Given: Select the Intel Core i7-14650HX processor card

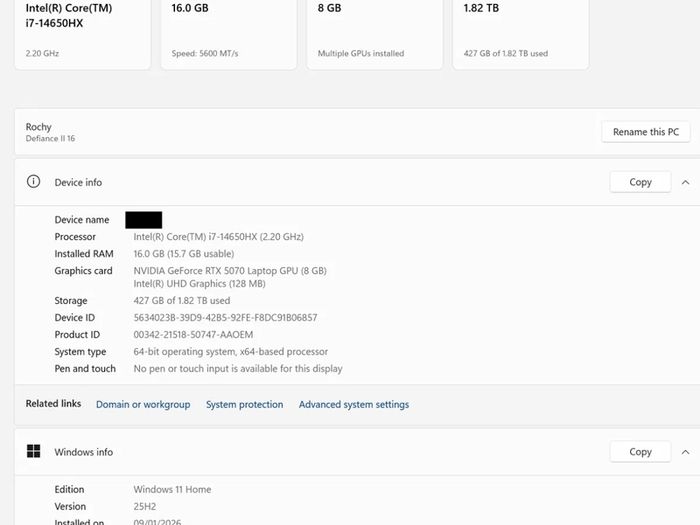Looking at the screenshot, I should tap(83, 33).
